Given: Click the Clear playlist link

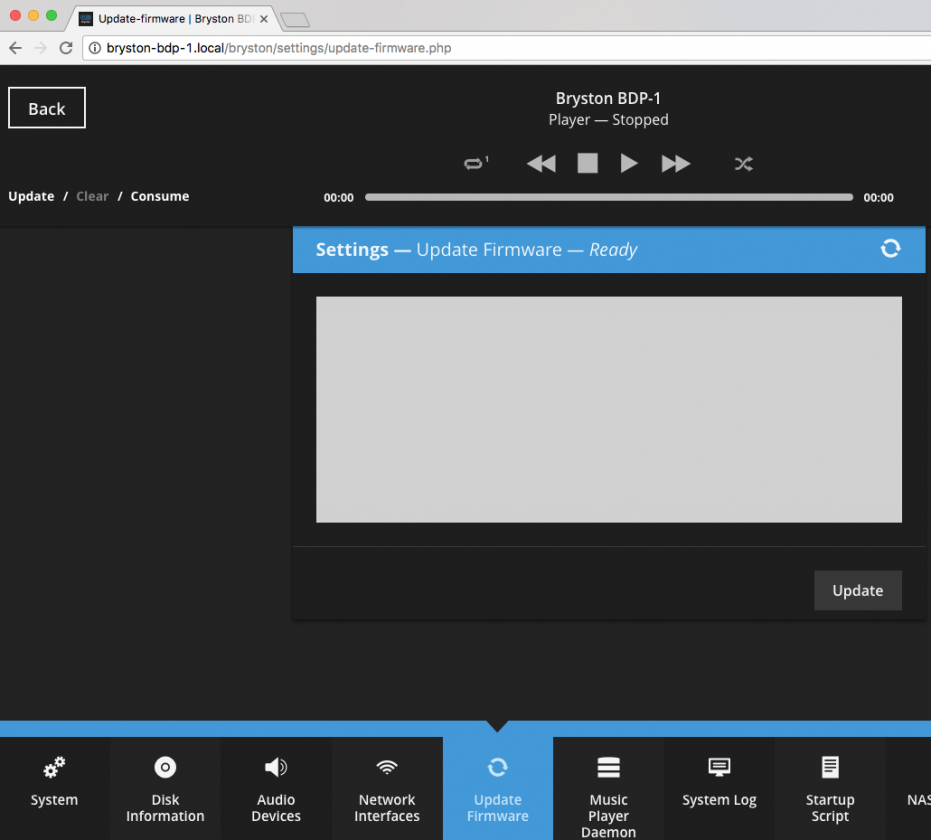Looking at the screenshot, I should (x=92, y=196).
